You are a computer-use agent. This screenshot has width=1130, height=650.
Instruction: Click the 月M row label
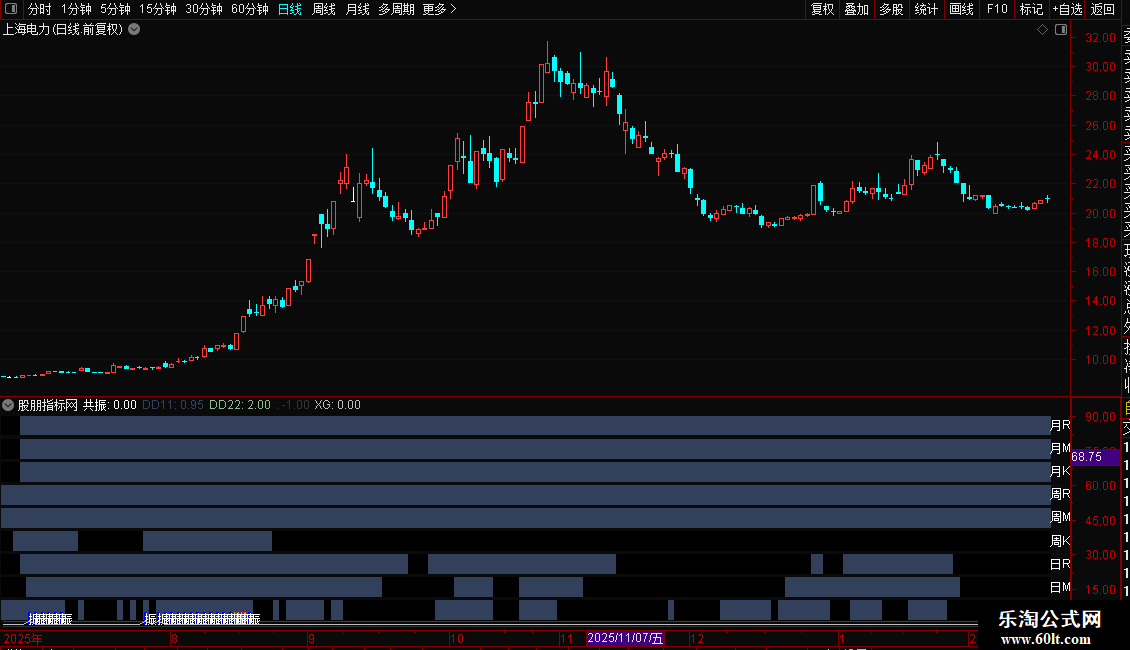(1060, 448)
